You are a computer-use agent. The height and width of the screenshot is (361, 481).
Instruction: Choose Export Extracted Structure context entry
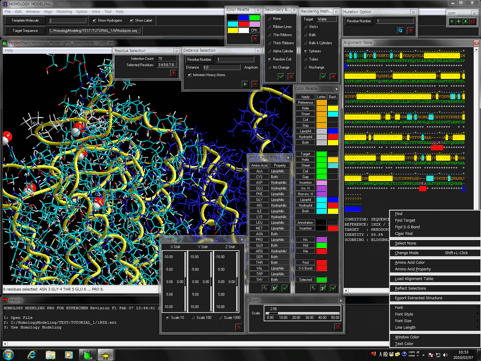click(x=435, y=298)
